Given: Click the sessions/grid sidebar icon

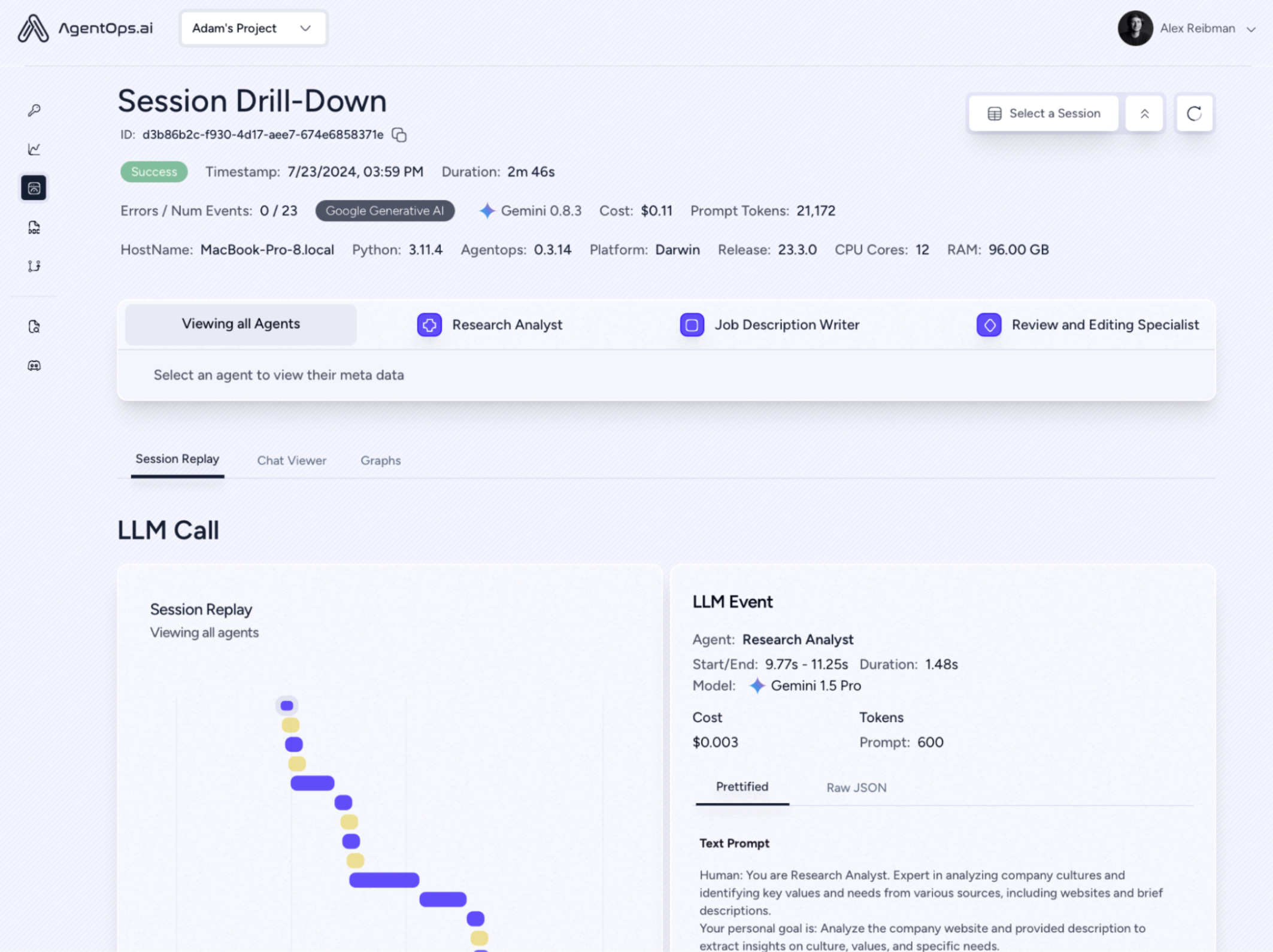Looking at the screenshot, I should pyautogui.click(x=33, y=187).
